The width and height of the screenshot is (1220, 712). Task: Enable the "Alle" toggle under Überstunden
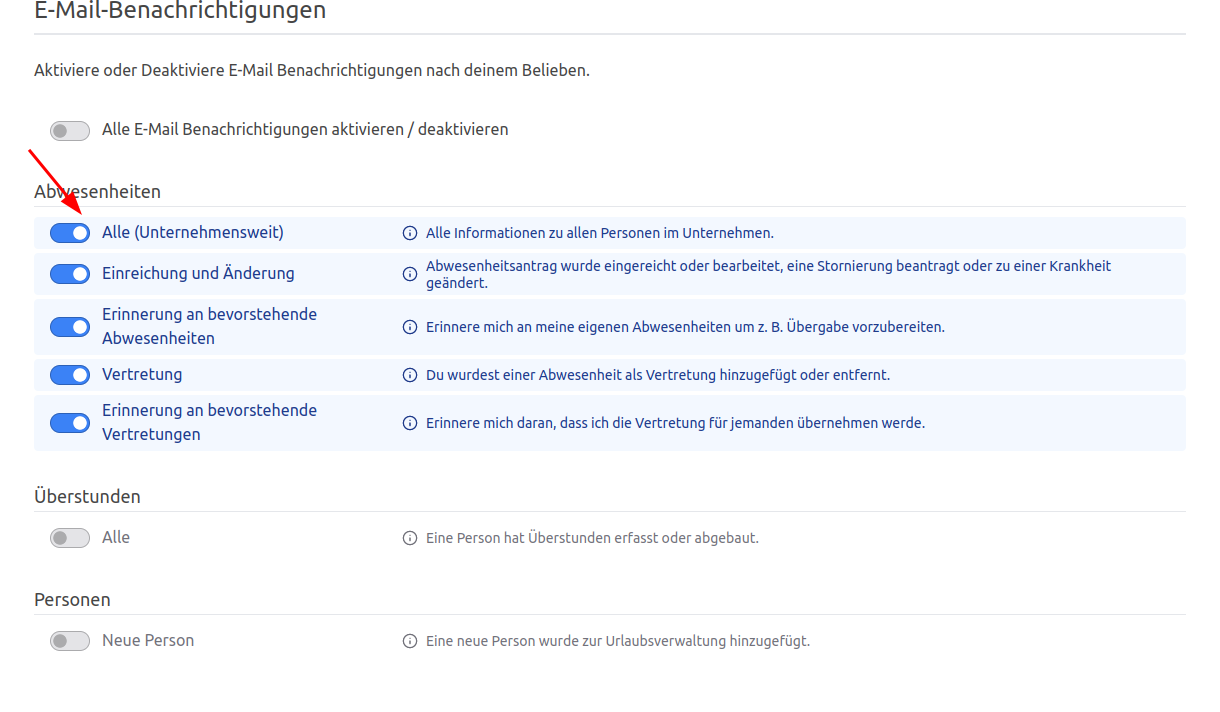(x=69, y=537)
